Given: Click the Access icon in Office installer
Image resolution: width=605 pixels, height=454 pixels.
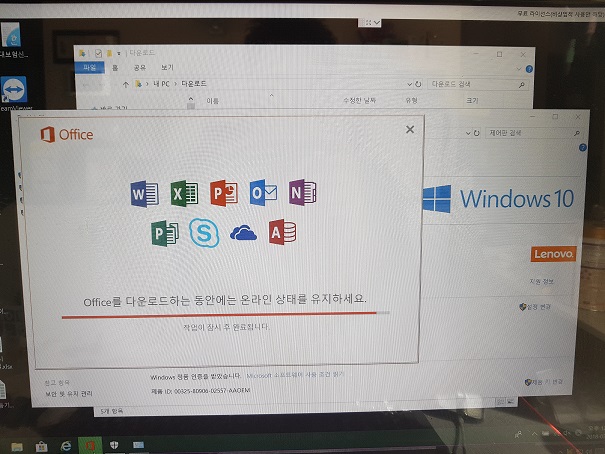Looking at the screenshot, I should click(283, 232).
